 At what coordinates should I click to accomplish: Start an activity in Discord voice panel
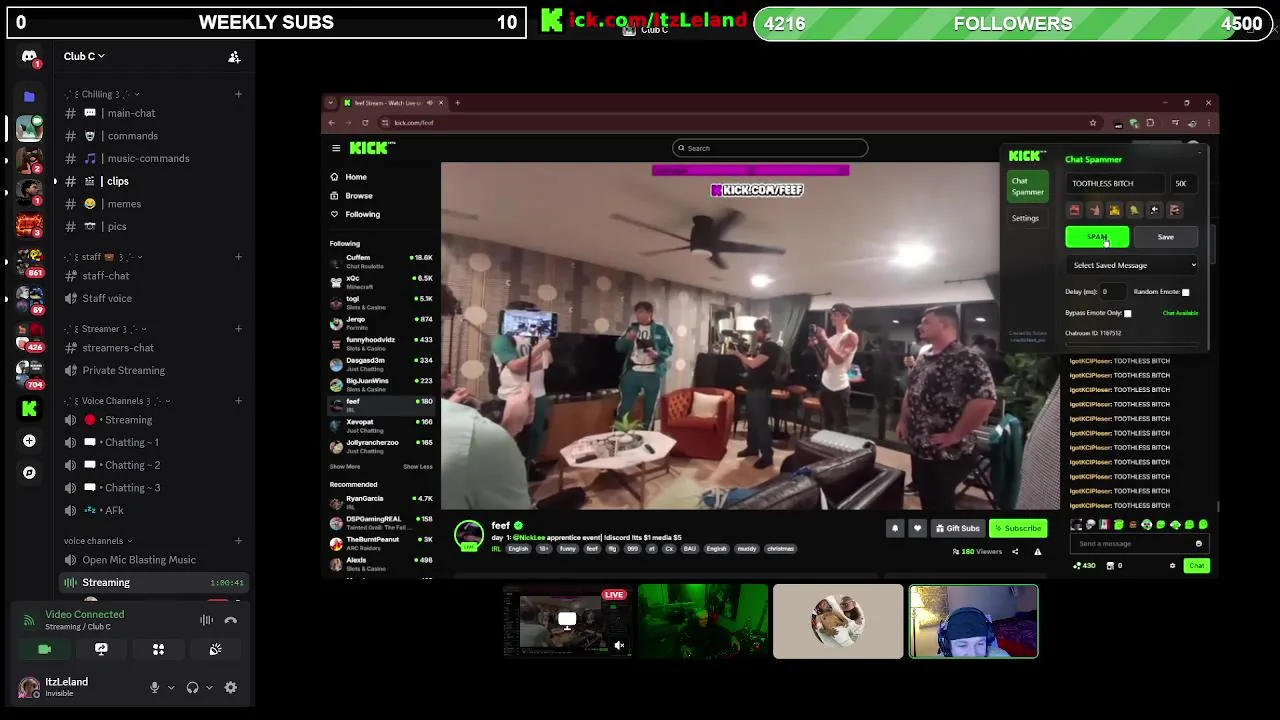pos(158,649)
